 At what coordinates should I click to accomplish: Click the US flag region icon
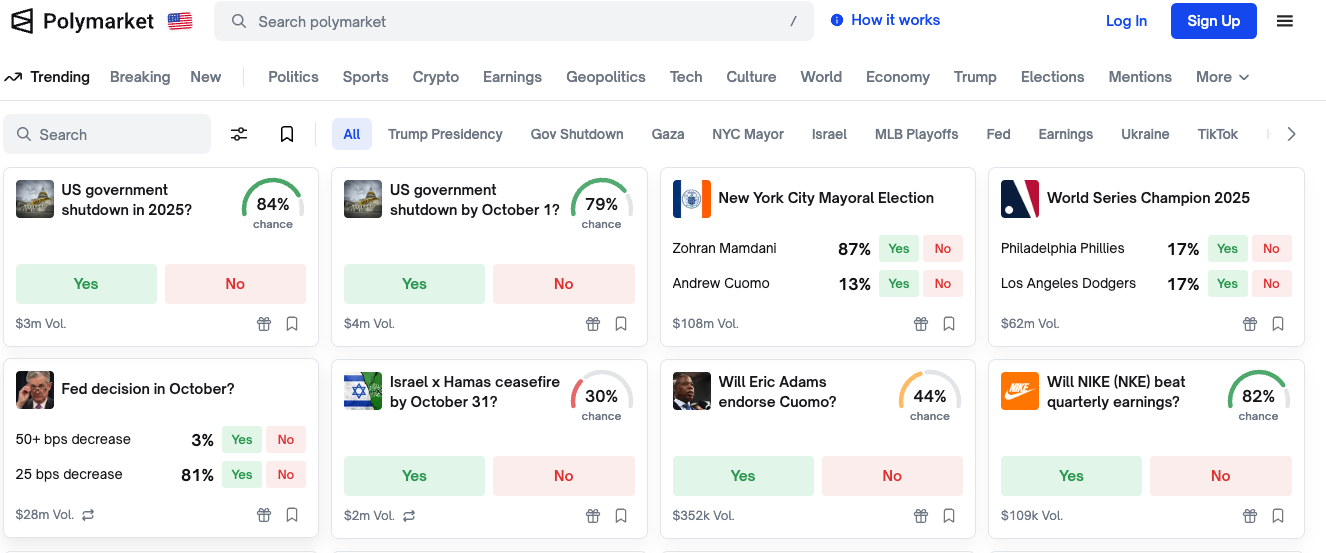pyautogui.click(x=180, y=21)
